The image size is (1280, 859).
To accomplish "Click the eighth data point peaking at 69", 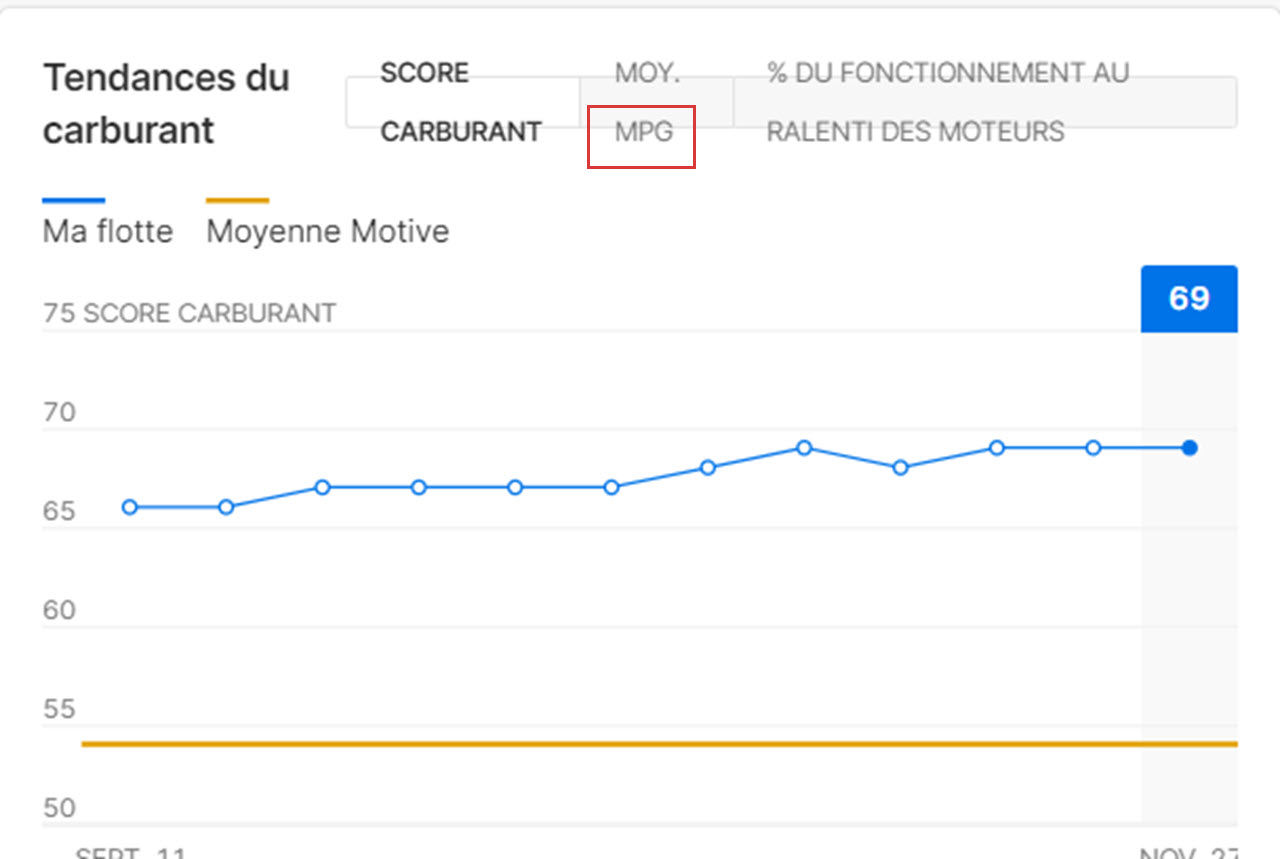I will (x=804, y=448).
